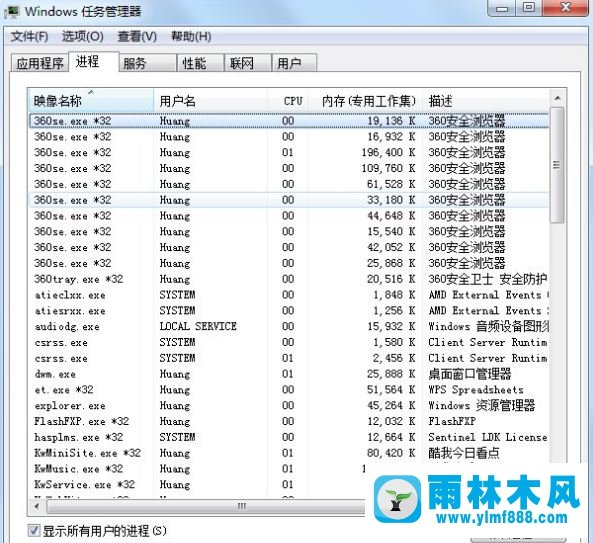
Task: Click the Task Manager title bar icon
Action: pos(12,12)
